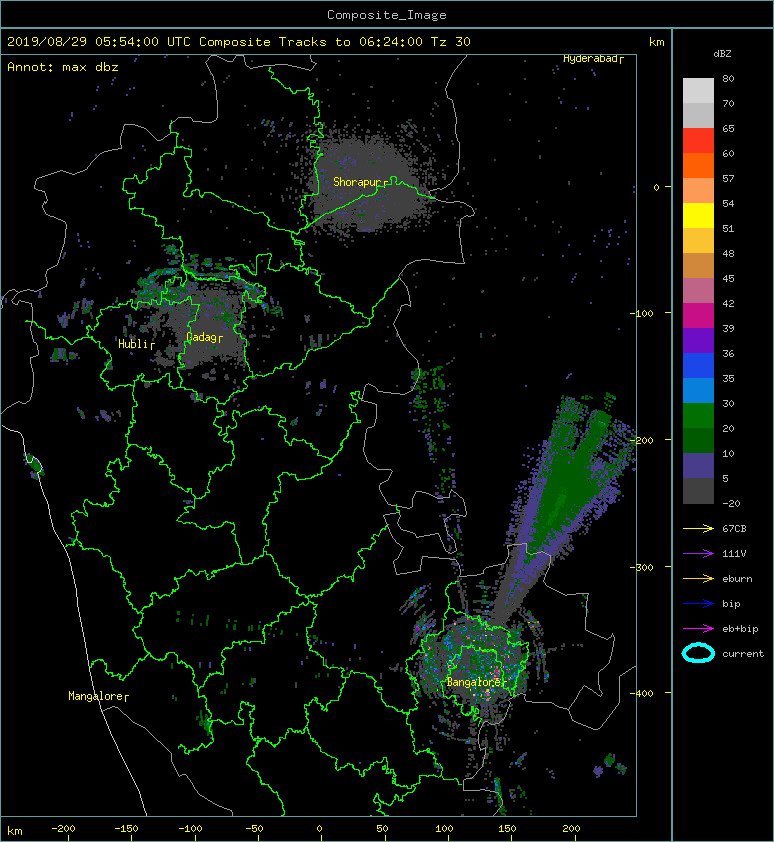Click the -300 tick on right axis
Viewport: 774px width, 842px height.
tap(642, 567)
